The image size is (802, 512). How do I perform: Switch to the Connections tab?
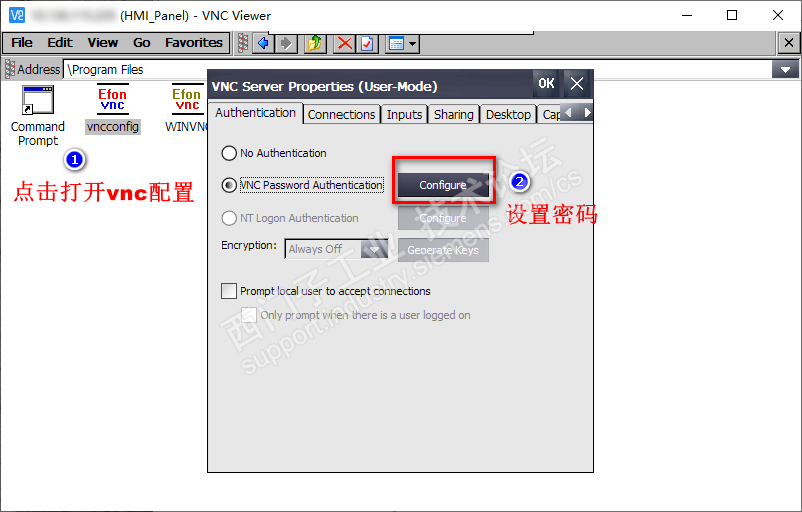point(341,115)
